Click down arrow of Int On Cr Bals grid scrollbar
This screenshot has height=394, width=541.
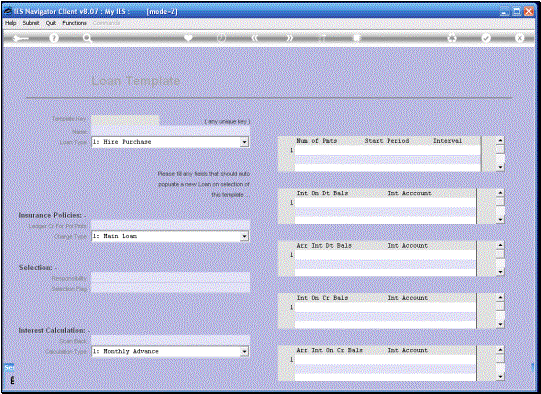click(500, 324)
